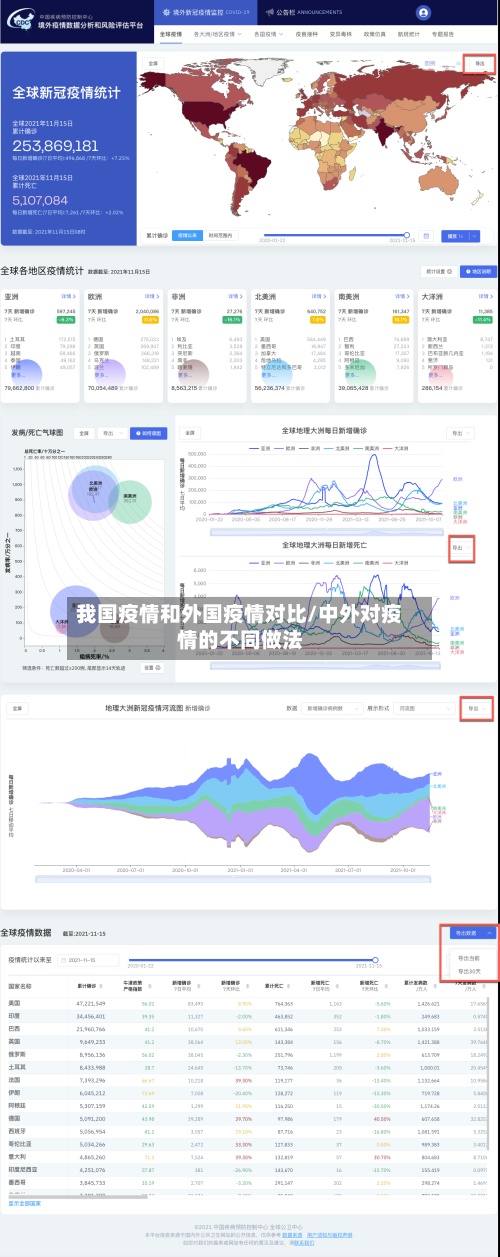
Task: Click the date input showing 2021-11-15
Action: (88, 960)
